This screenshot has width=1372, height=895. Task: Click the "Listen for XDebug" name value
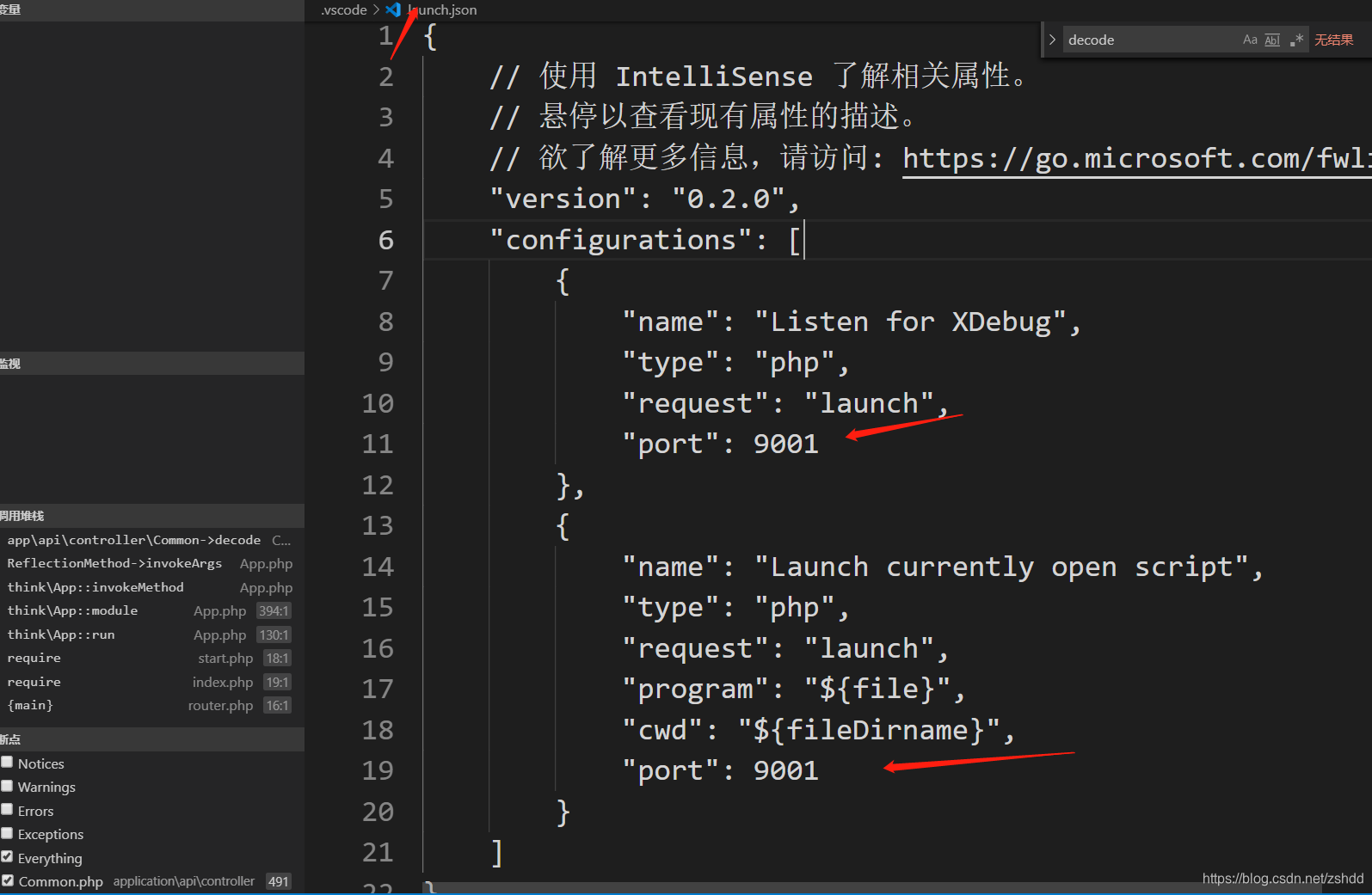910,322
